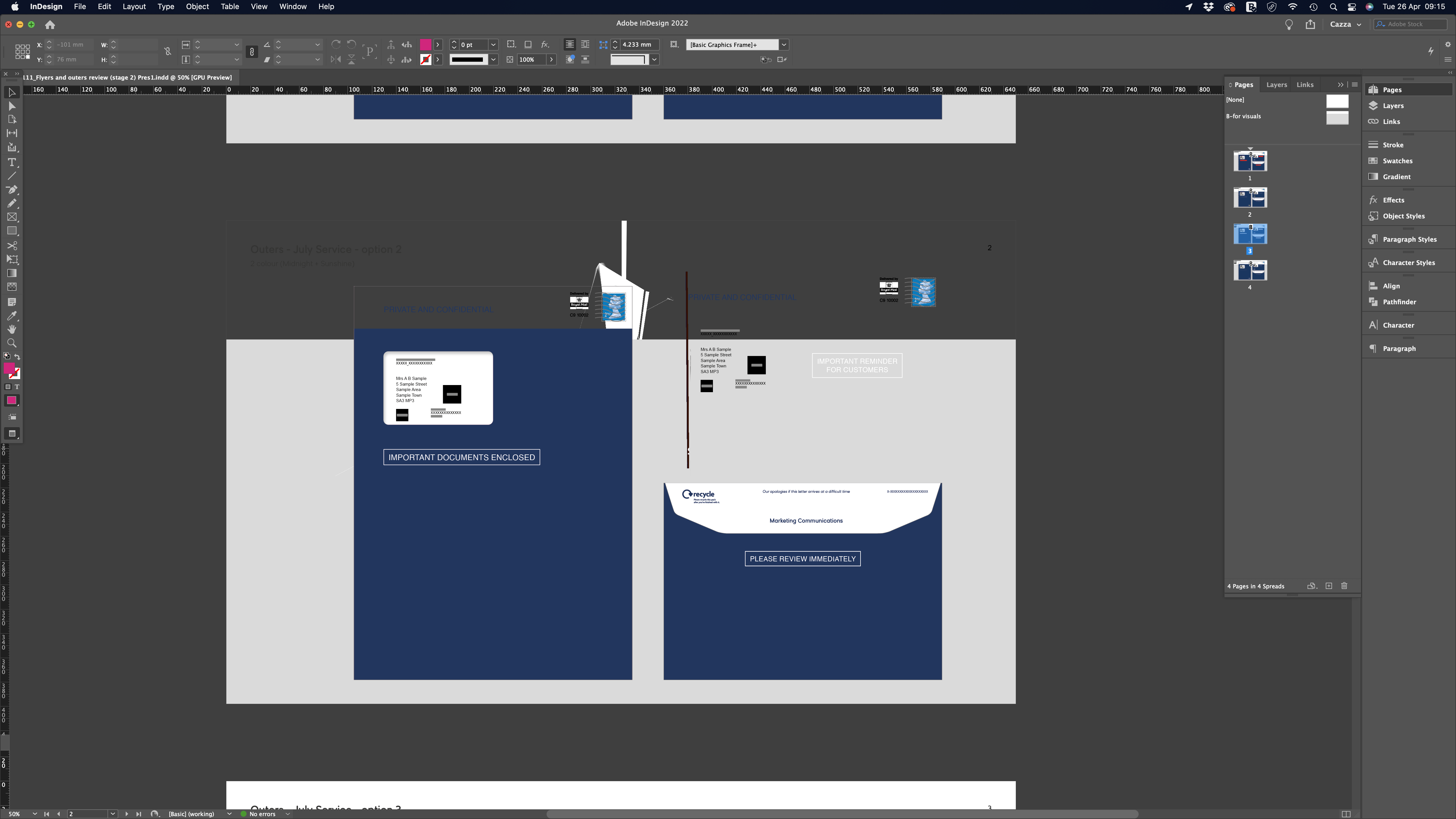Open the Character panel
The height and width of the screenshot is (819, 1456).
(x=1398, y=325)
